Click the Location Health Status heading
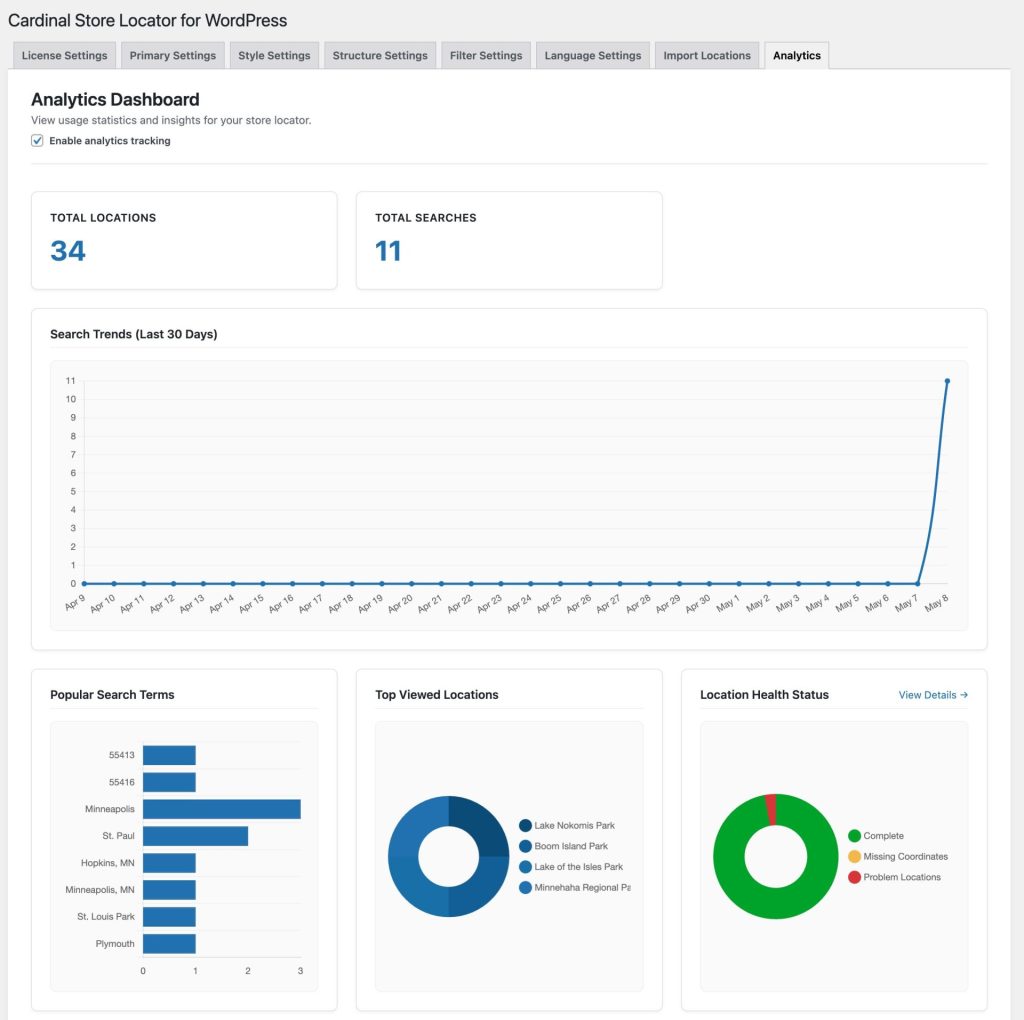The width and height of the screenshot is (1024, 1020). [764, 695]
